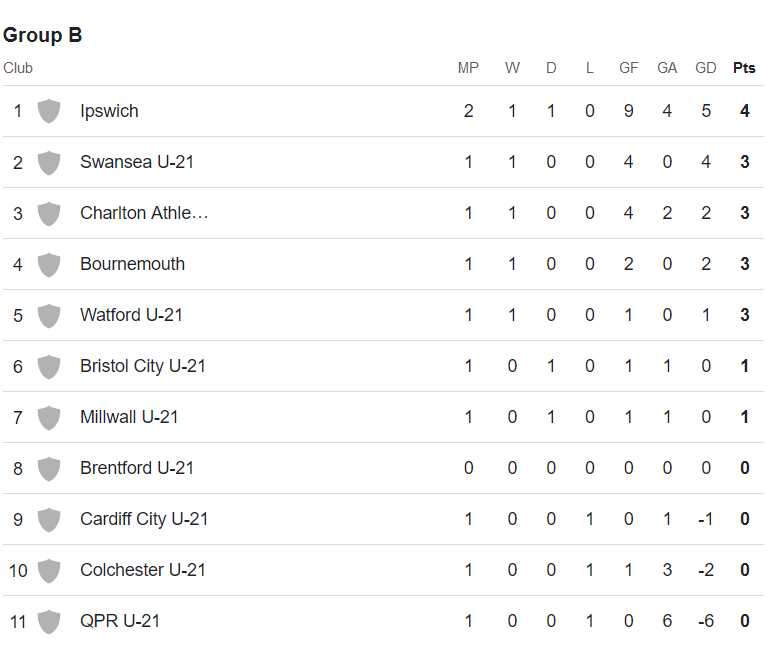Click the Millwall U-21 crest icon
The width and height of the screenshot is (767, 660).
click(x=49, y=417)
